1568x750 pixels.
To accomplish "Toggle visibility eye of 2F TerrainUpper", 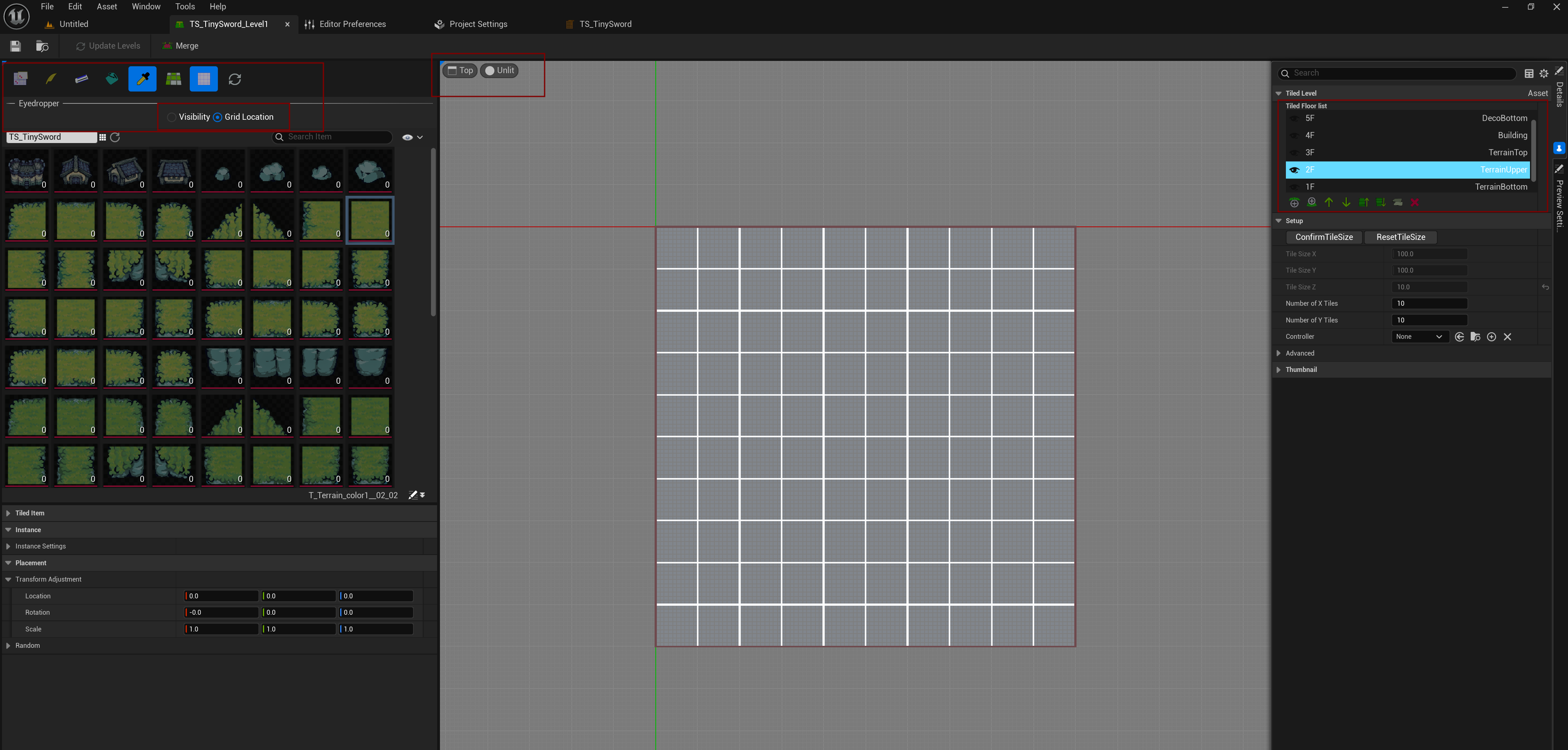I will point(1294,170).
